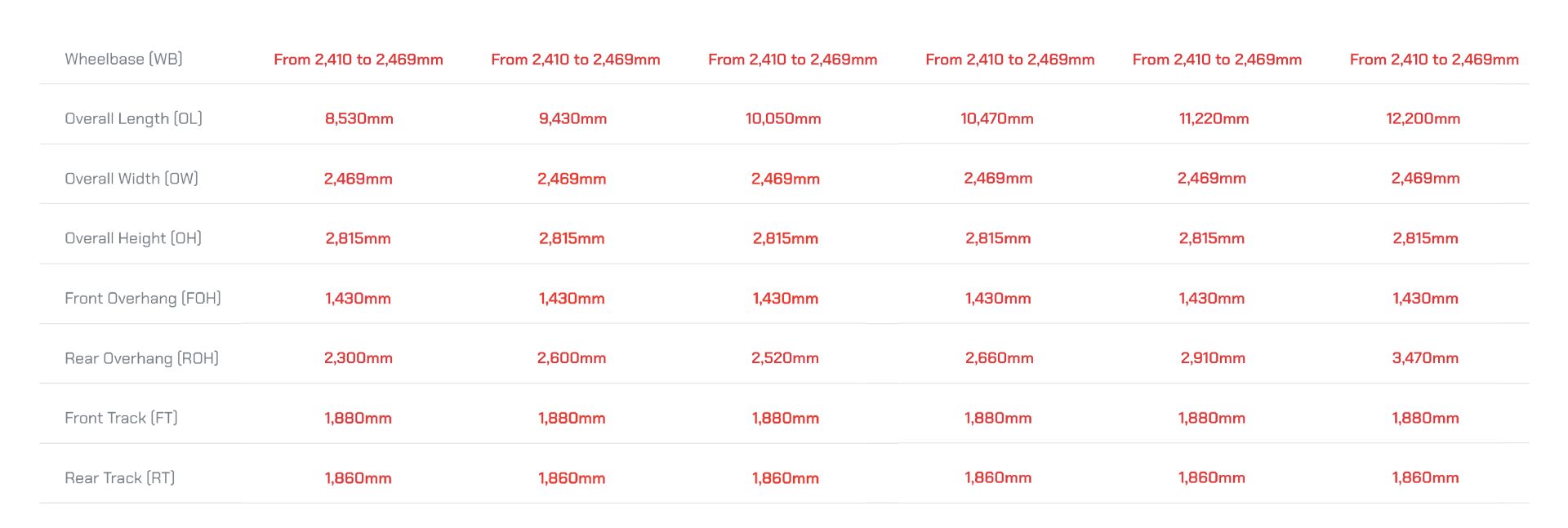Click the Rear Overhang (ROH) label
The height and width of the screenshot is (528, 1568).
[x=141, y=358]
